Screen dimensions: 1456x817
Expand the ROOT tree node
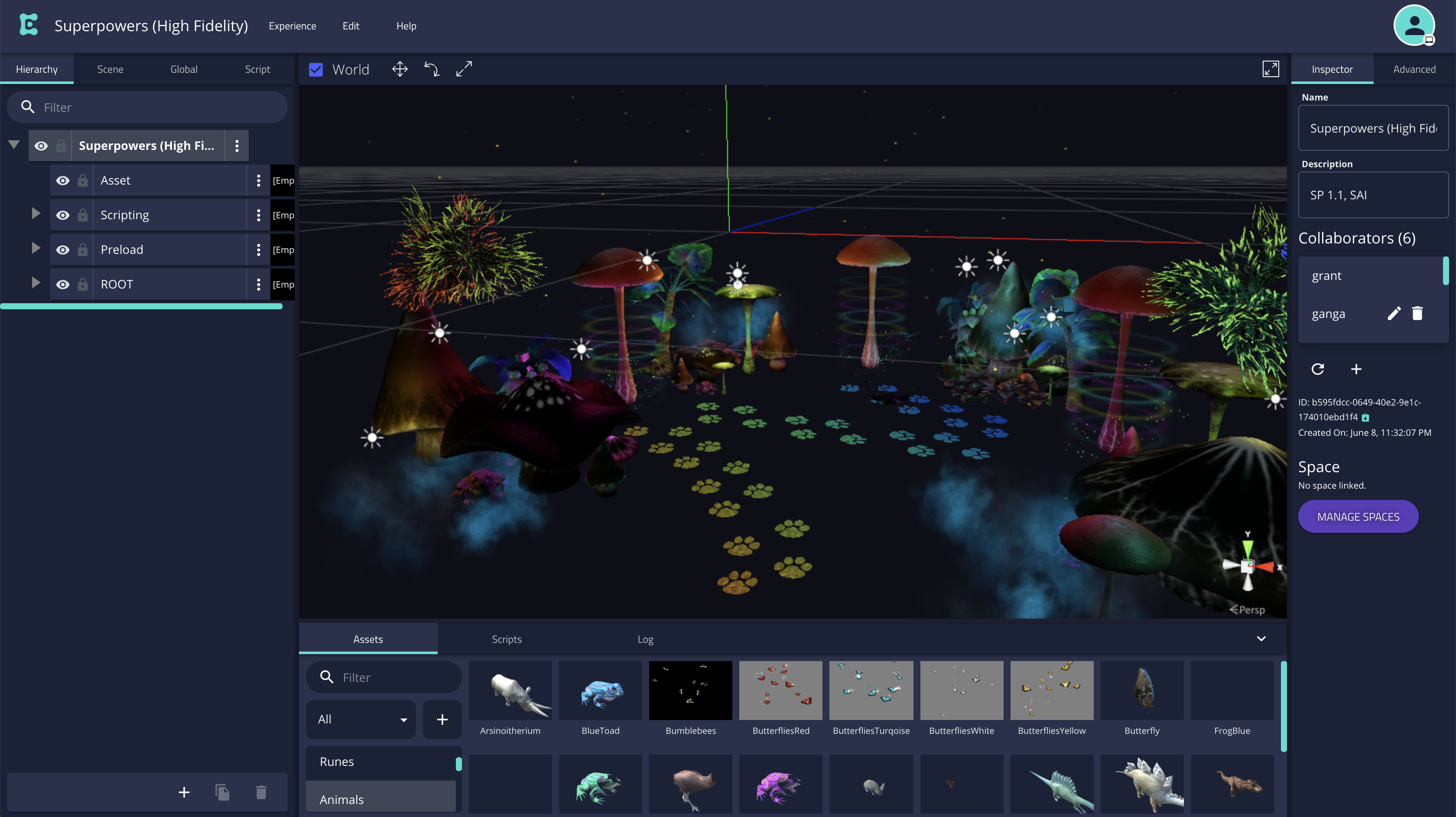click(36, 282)
